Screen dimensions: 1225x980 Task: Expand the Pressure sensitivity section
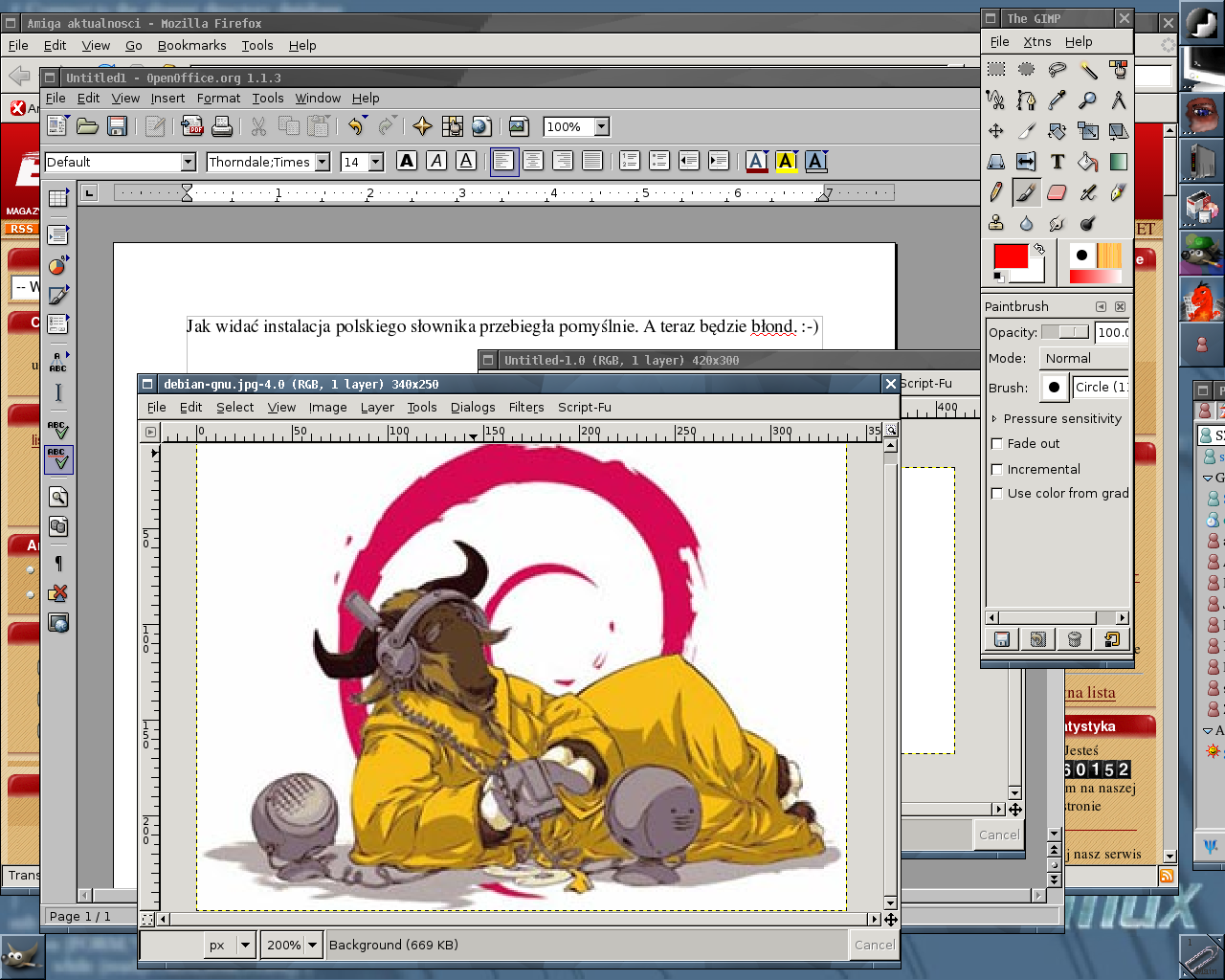(x=994, y=419)
